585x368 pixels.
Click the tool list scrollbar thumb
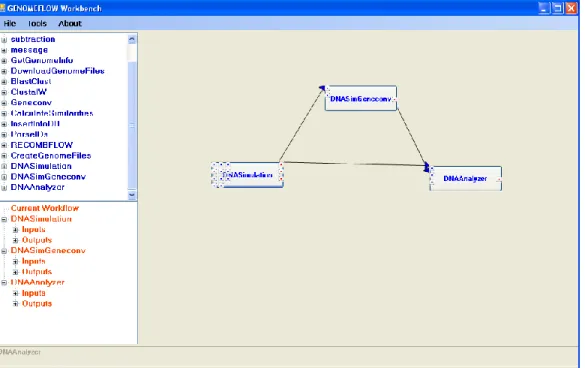pyautogui.click(x=132, y=125)
